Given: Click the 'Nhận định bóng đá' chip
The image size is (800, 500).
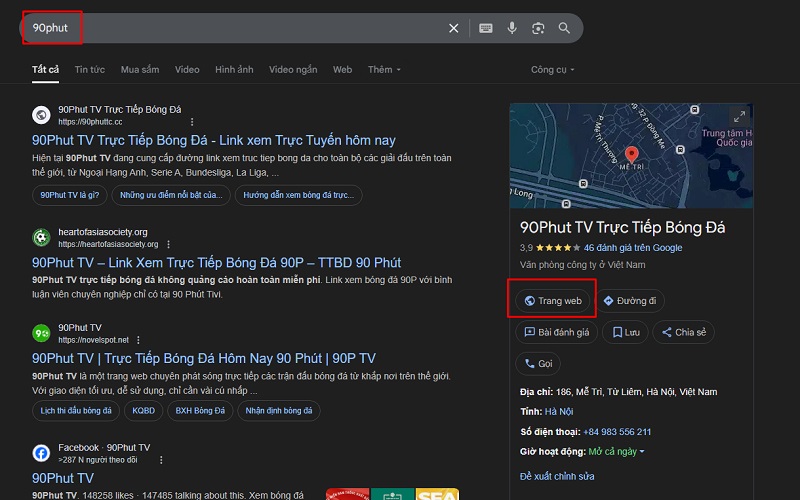Looking at the screenshot, I should tap(279, 411).
